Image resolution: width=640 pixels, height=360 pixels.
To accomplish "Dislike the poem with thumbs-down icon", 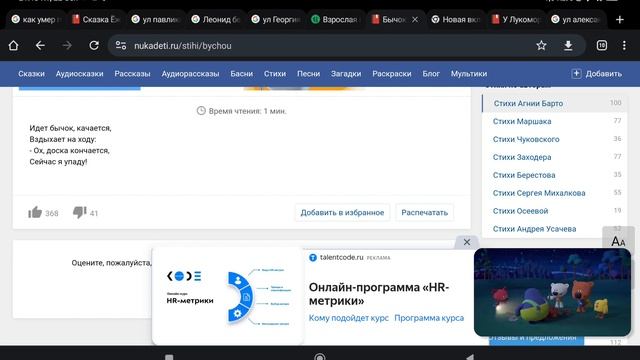I will tap(79, 212).
